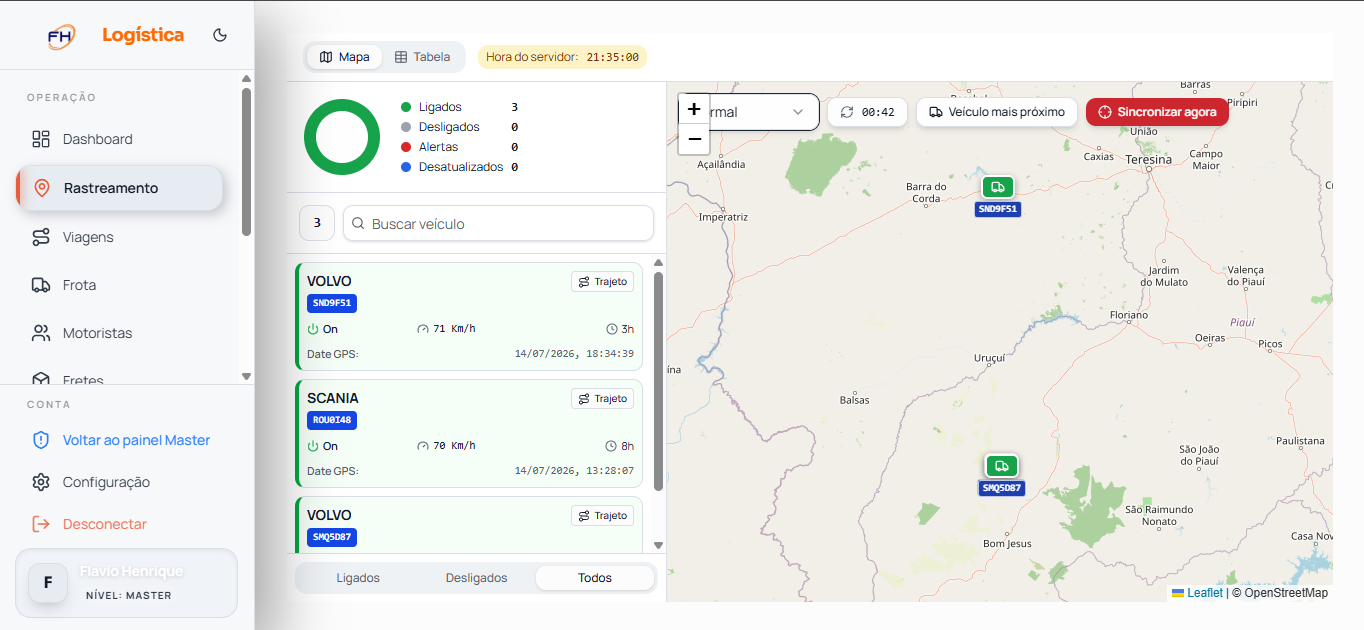This screenshot has height=630, width=1364.
Task: Open Viagens route icon in sidebar
Action: pyautogui.click(x=41, y=237)
